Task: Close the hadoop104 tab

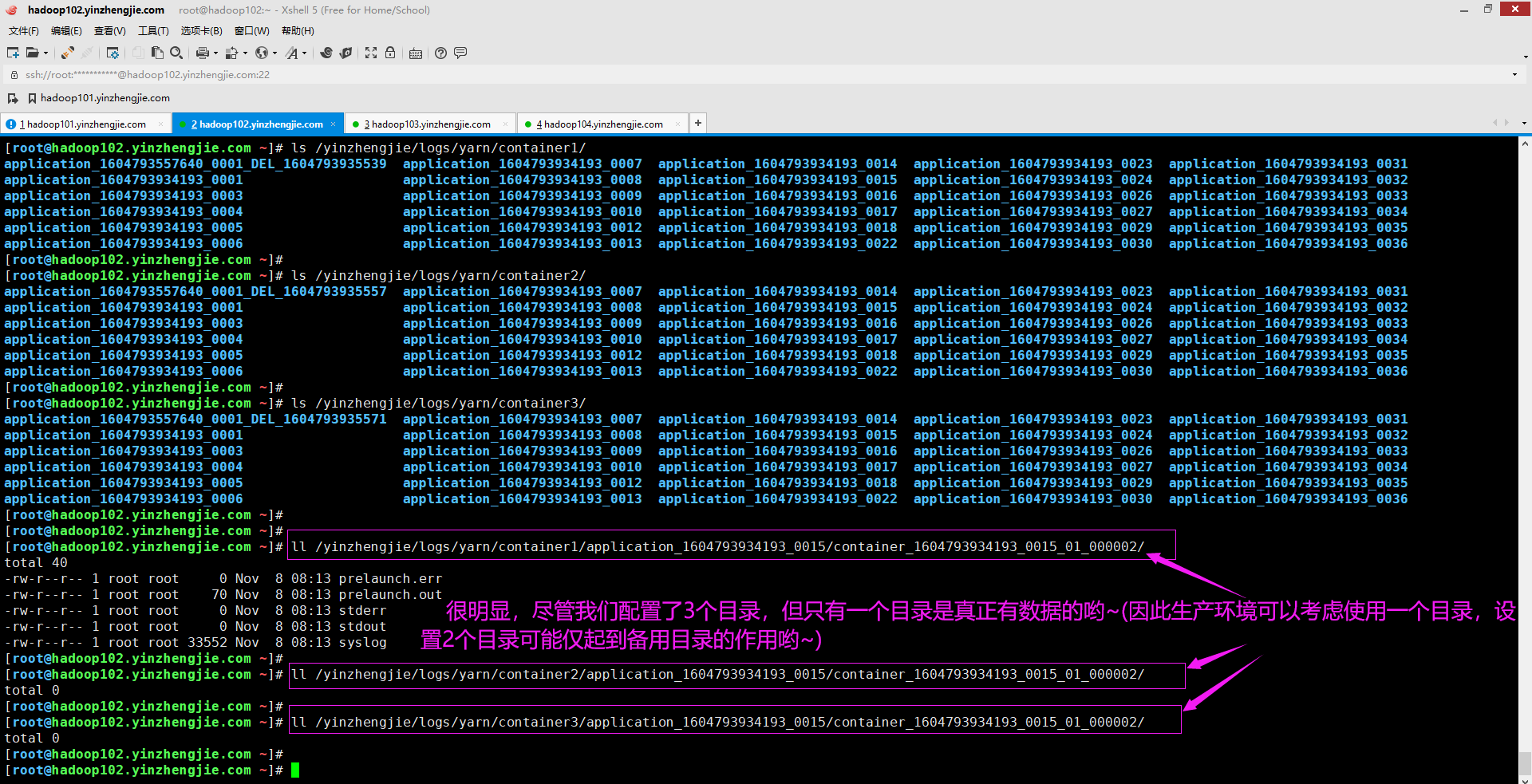Action: 677,124
